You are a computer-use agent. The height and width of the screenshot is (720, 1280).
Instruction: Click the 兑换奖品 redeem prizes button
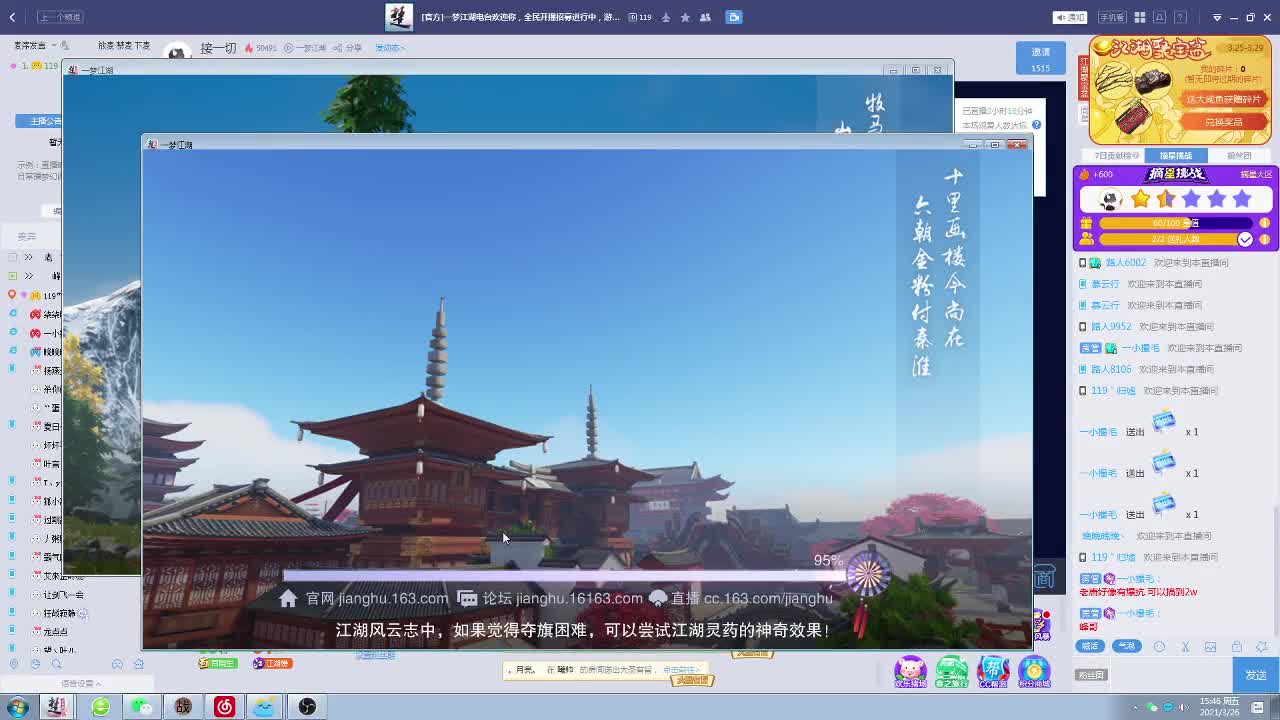point(1223,122)
